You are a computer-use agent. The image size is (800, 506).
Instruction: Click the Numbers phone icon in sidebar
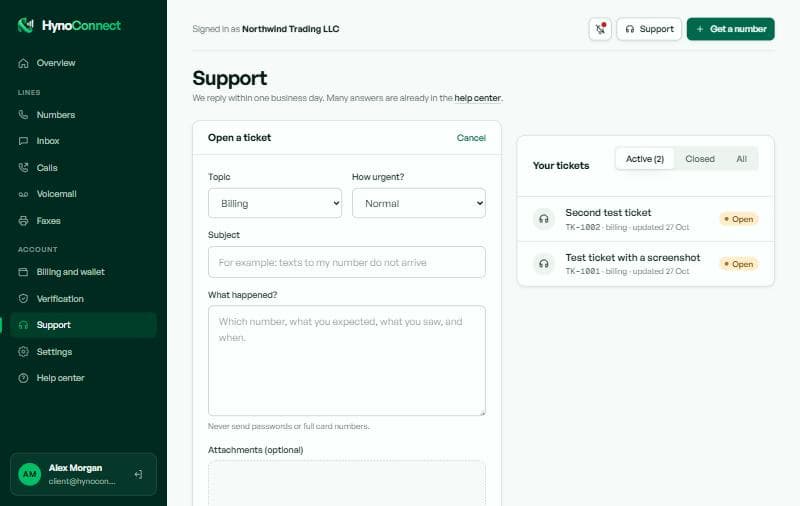pyautogui.click(x=23, y=115)
